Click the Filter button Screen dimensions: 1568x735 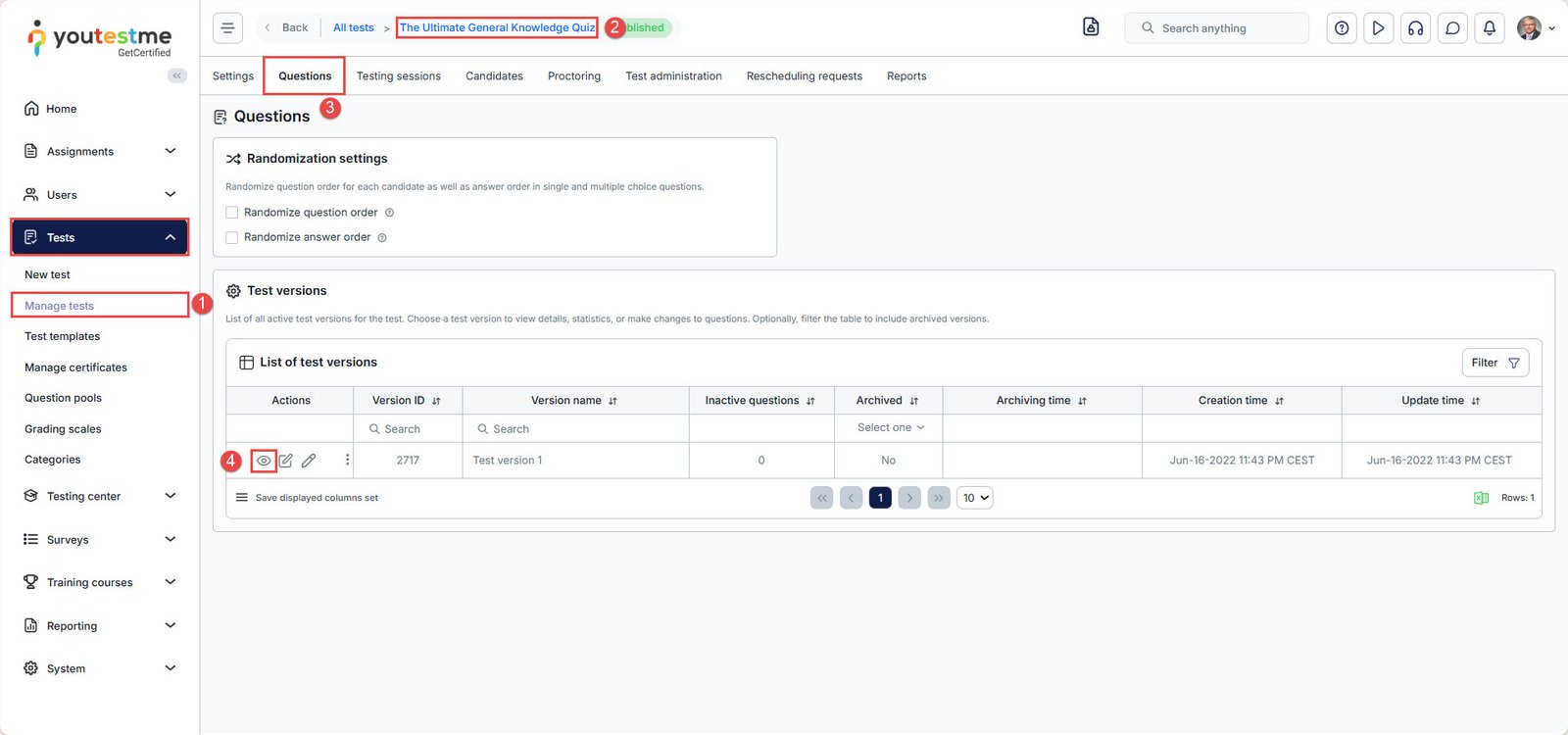(1494, 363)
